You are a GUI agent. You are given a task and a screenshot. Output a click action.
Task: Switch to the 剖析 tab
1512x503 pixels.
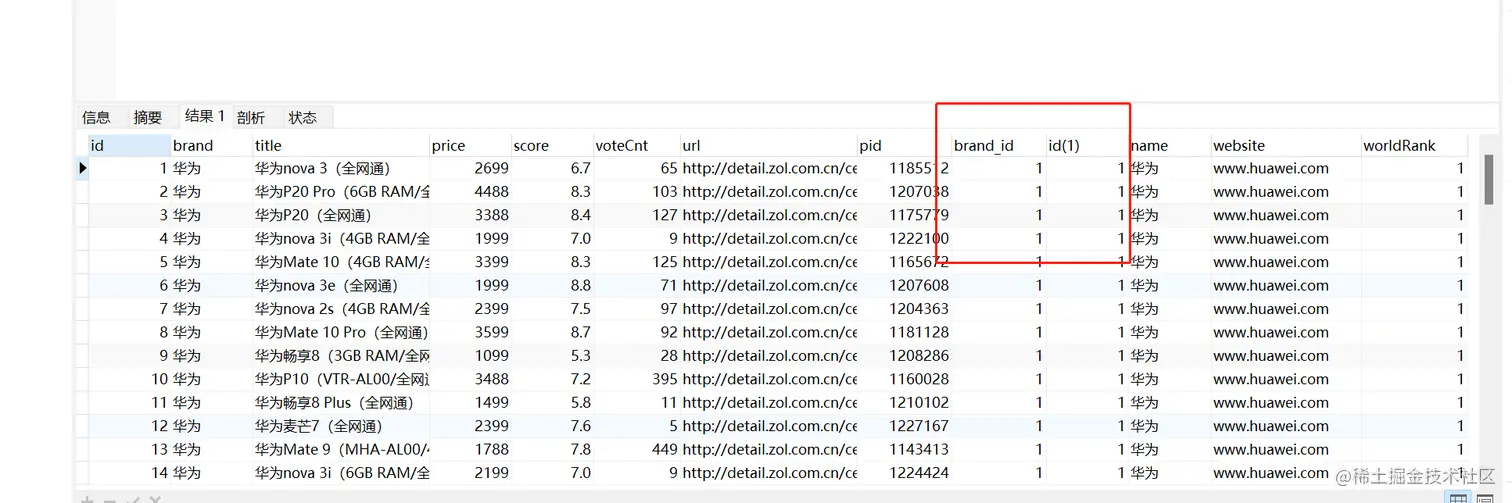(x=251, y=117)
